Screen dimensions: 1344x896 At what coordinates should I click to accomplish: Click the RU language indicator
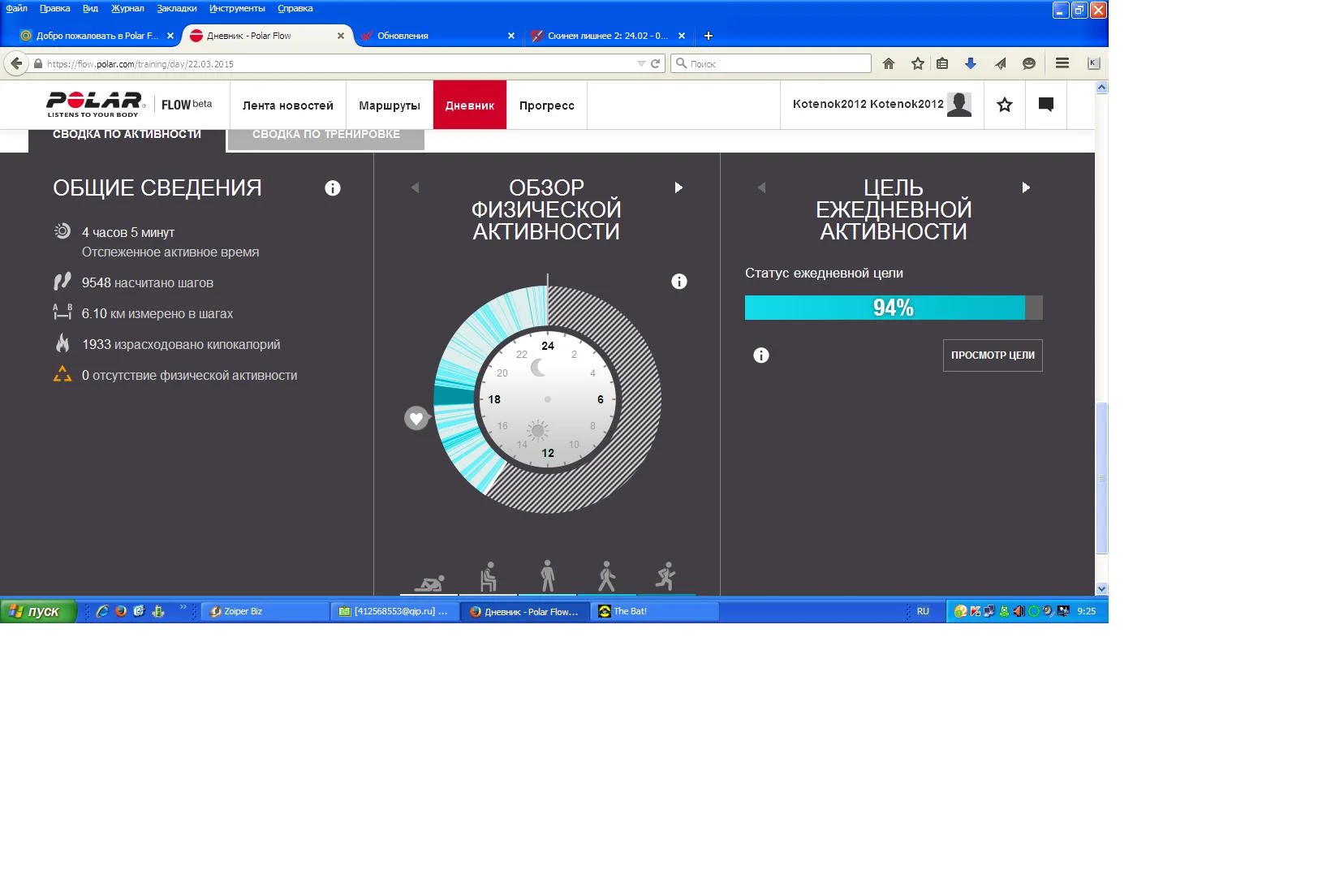pyautogui.click(x=923, y=611)
